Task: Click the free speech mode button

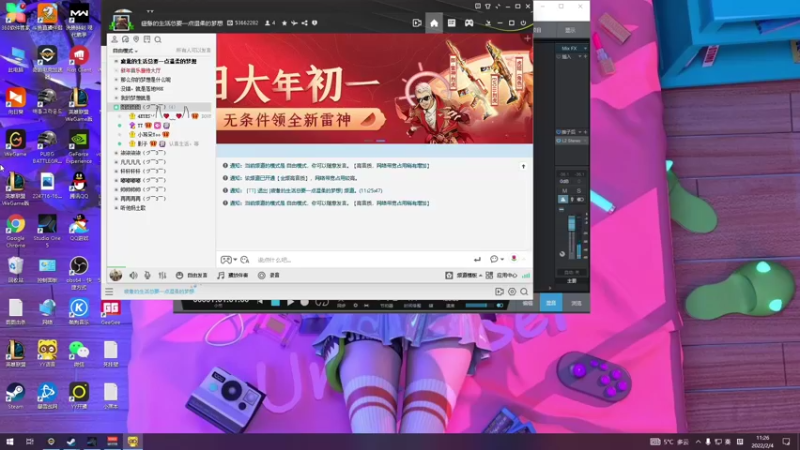Action: [x=192, y=276]
